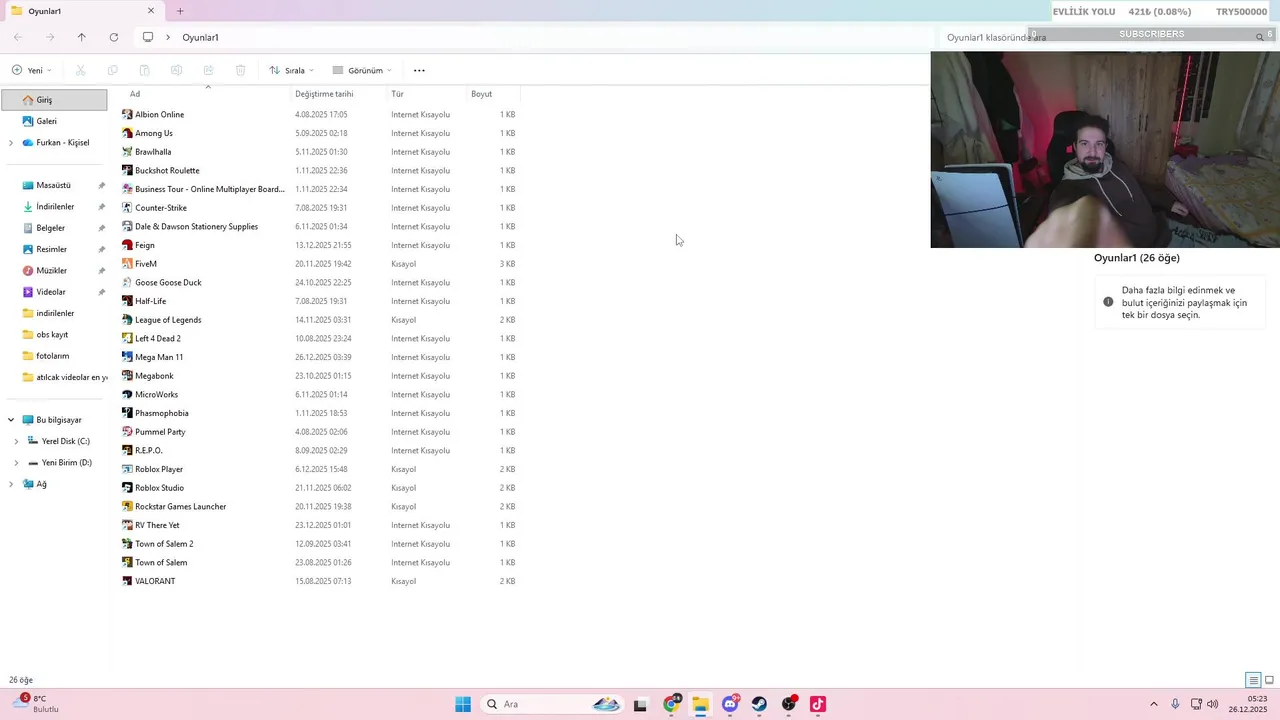This screenshot has height=720, width=1280.
Task: Select the Roblox Studio shortcut icon
Action: coord(127,488)
